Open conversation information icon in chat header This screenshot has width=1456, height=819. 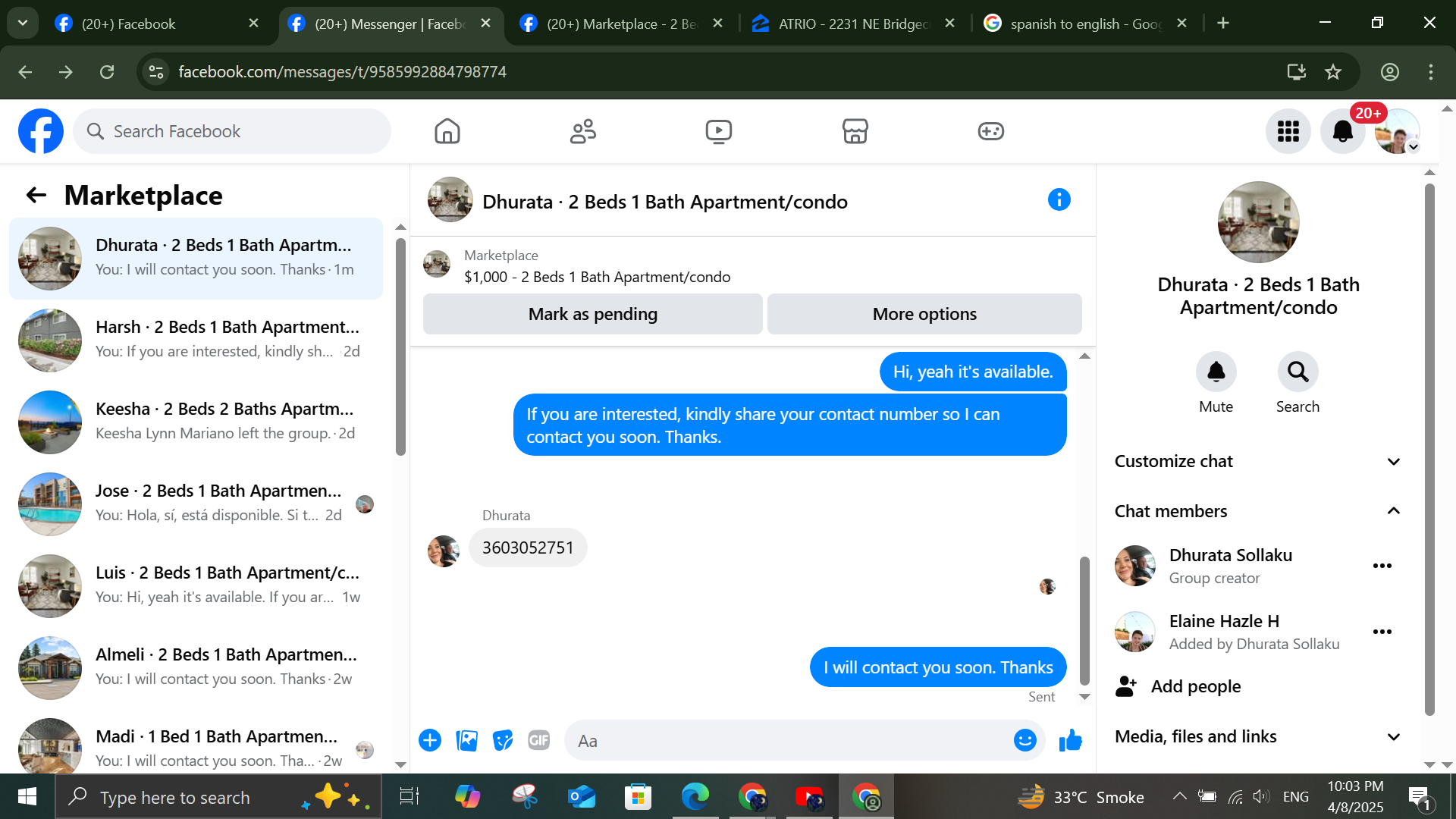pos(1059,200)
